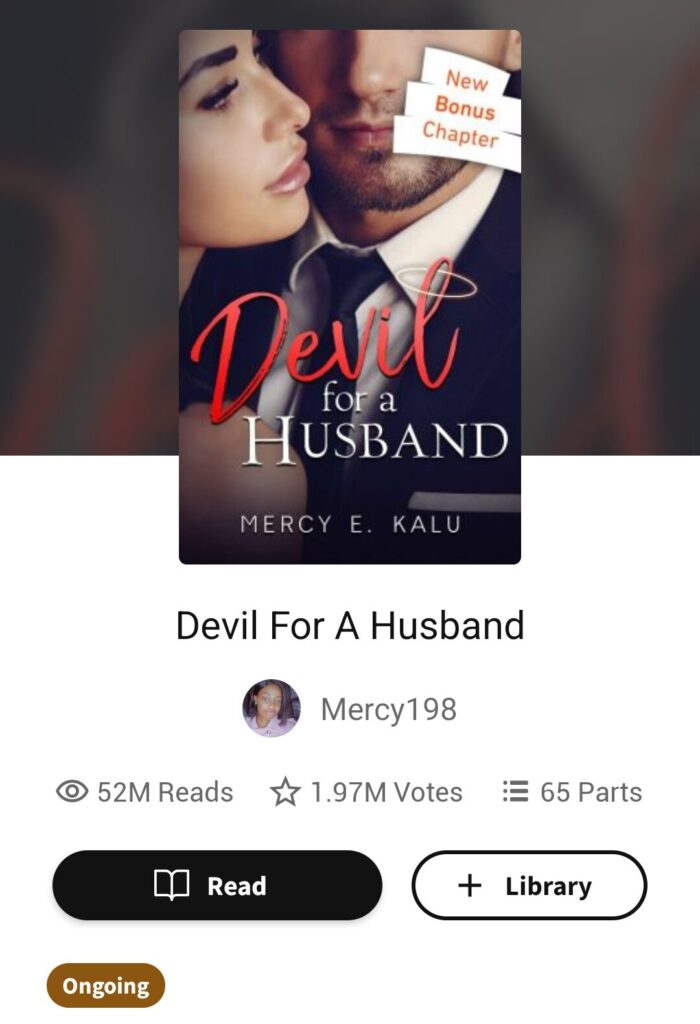View the 65 Parts table of contents
The height and width of the screenshot is (1024, 700).
coord(572,792)
